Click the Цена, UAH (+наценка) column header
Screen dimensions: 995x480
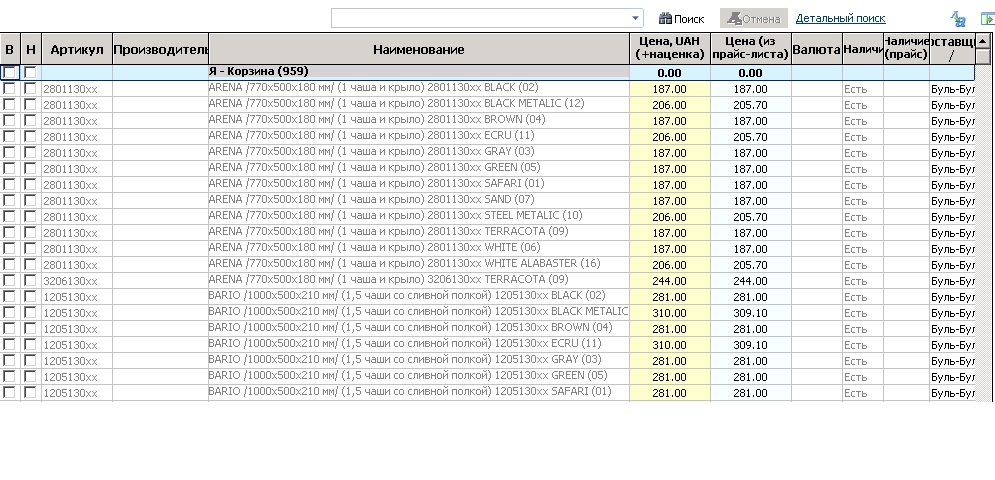tap(670, 48)
